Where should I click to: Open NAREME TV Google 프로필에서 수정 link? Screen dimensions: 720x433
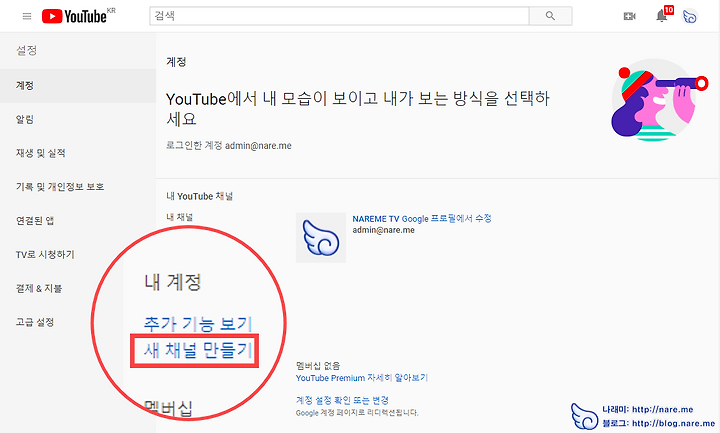click(x=422, y=219)
